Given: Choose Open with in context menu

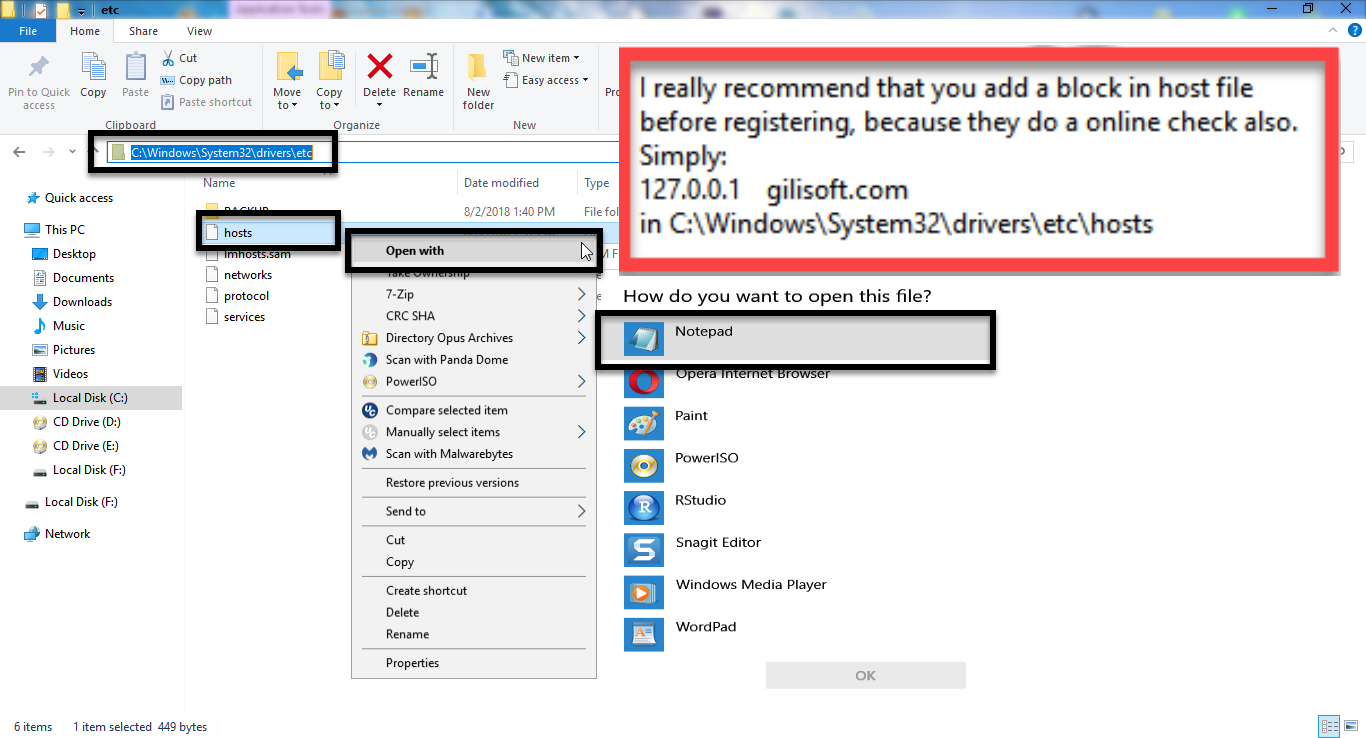Looking at the screenshot, I should coord(473,251).
